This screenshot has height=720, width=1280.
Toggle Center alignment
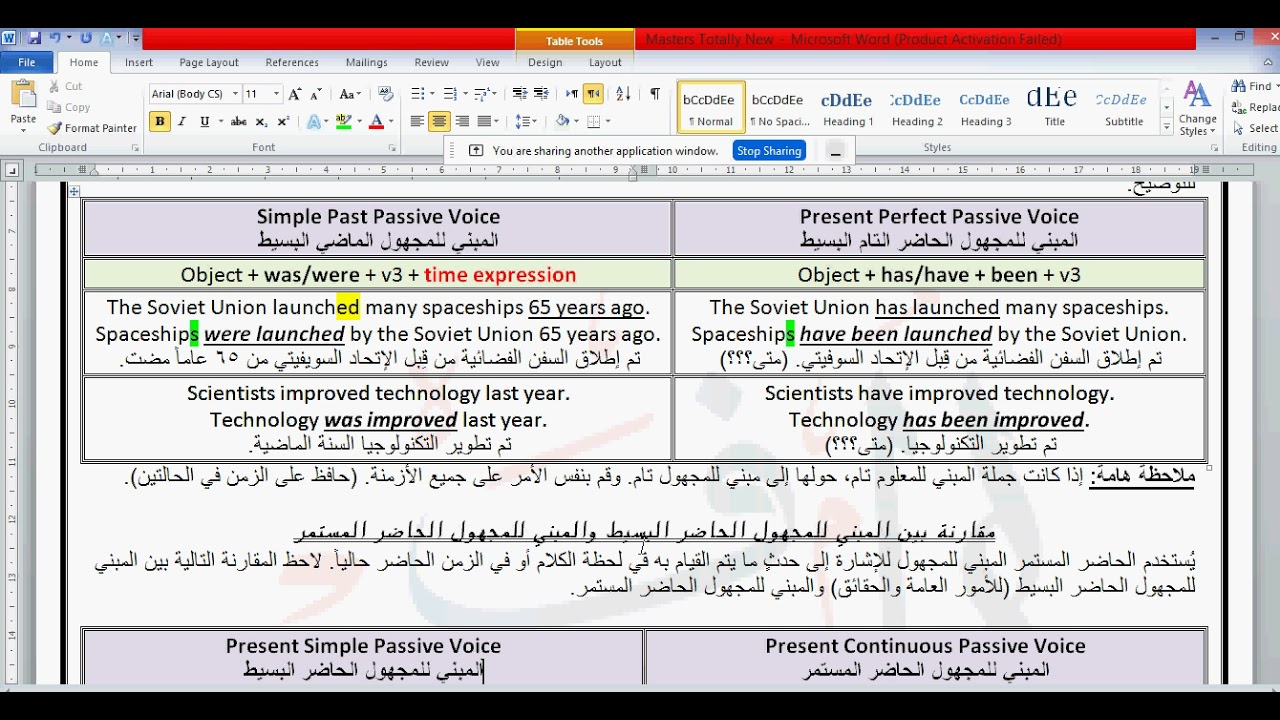[439, 122]
